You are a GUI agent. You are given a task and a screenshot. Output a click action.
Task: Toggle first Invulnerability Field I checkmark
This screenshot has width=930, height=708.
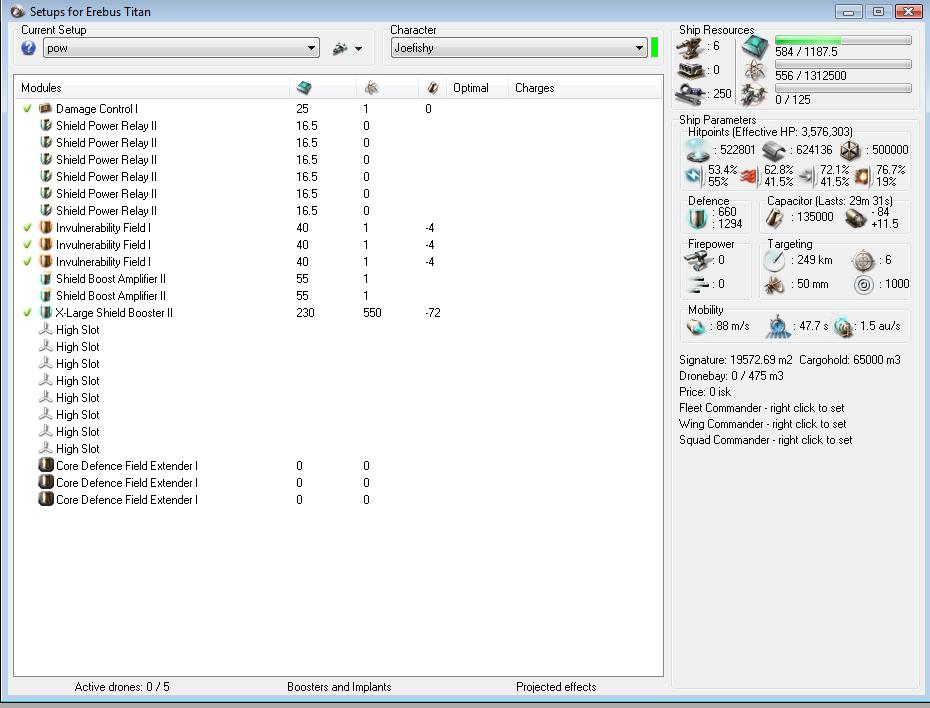click(x=27, y=228)
